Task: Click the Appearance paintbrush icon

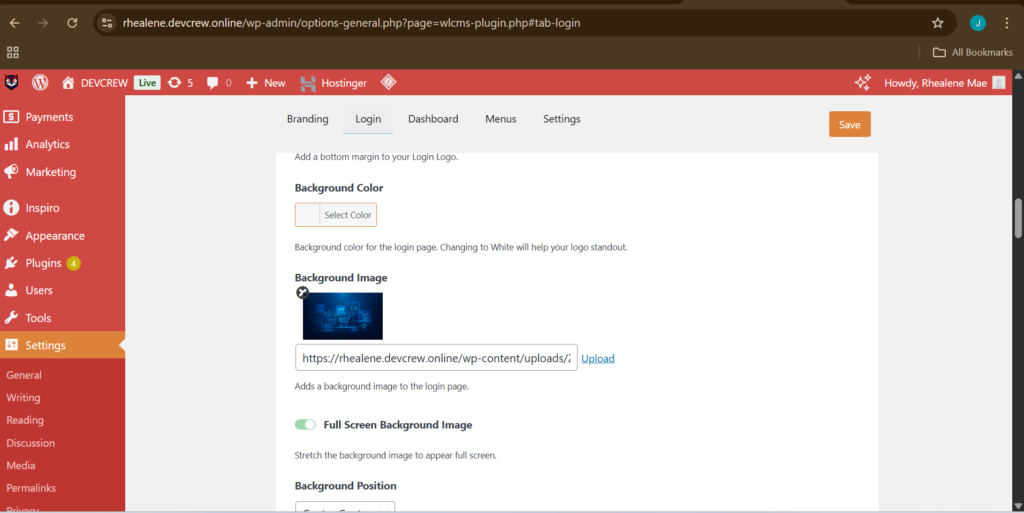Action: click(12, 236)
